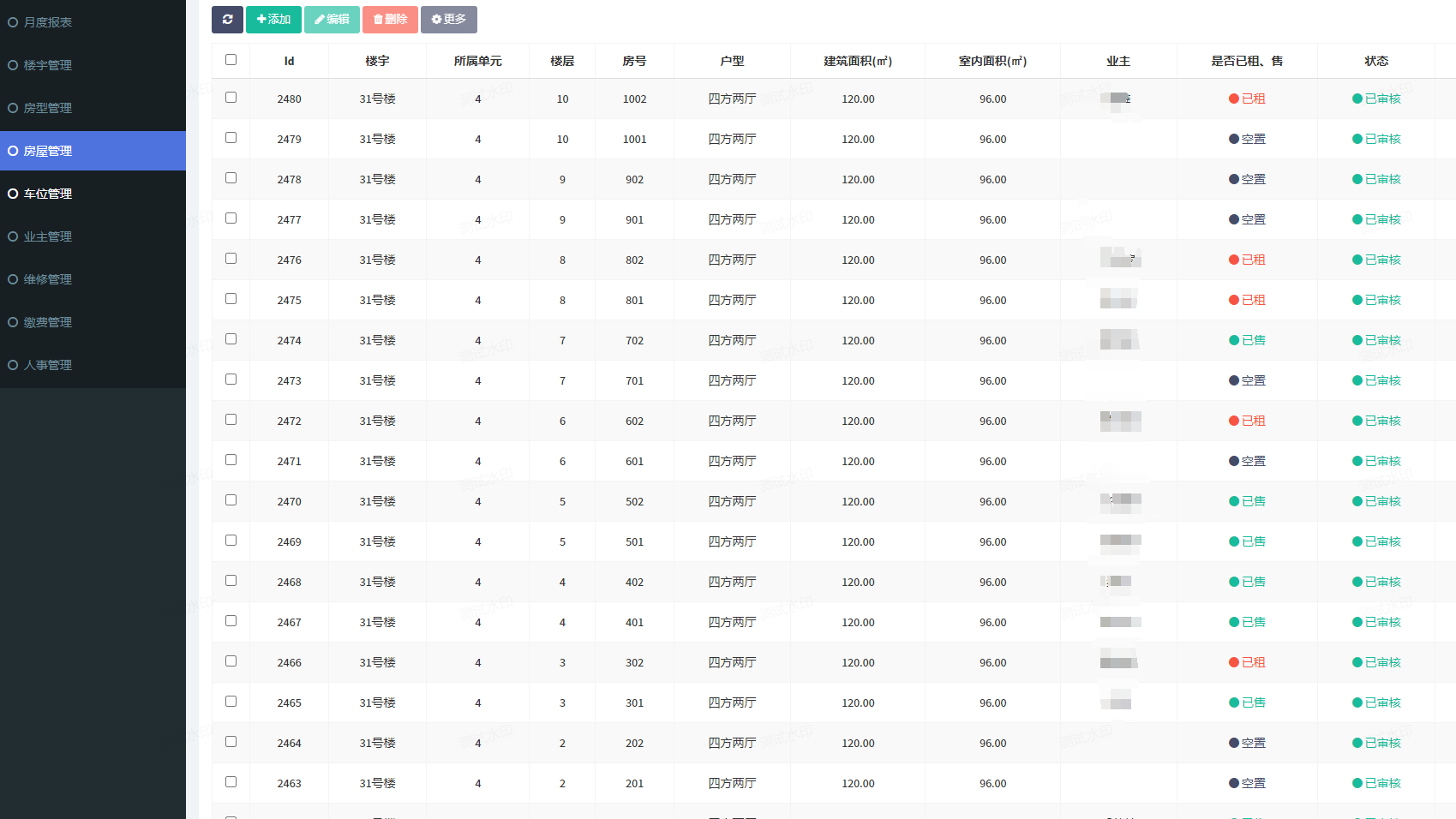This screenshot has height=819, width=1456.
Task: Go to 楼宇管理 sidebar menu
Action: click(48, 65)
